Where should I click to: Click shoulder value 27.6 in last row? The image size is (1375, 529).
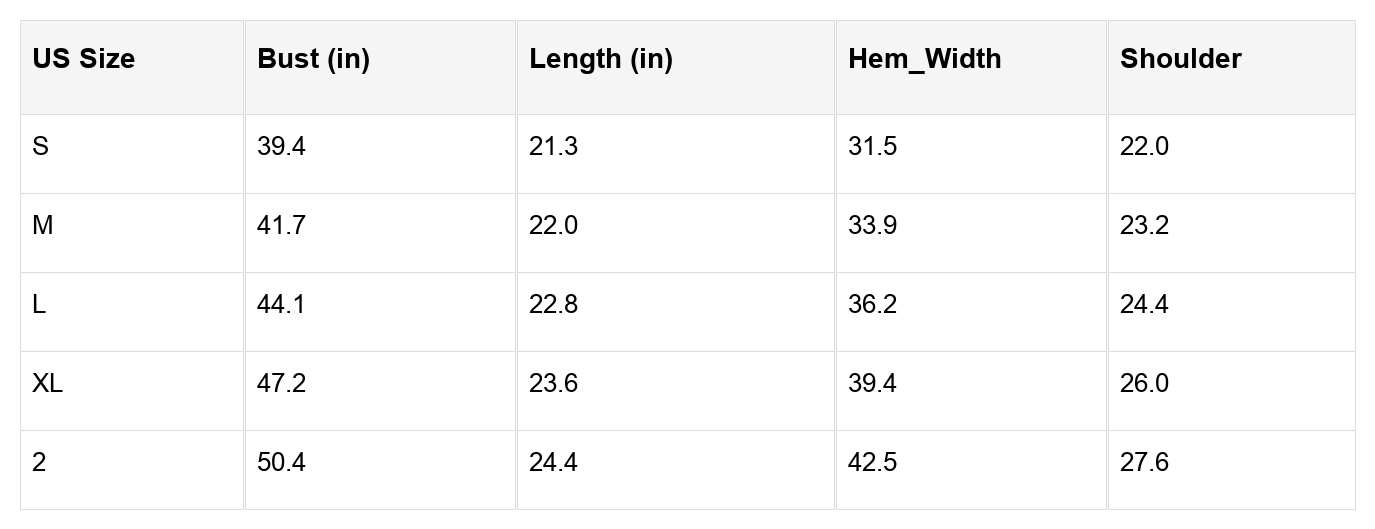click(x=1144, y=463)
